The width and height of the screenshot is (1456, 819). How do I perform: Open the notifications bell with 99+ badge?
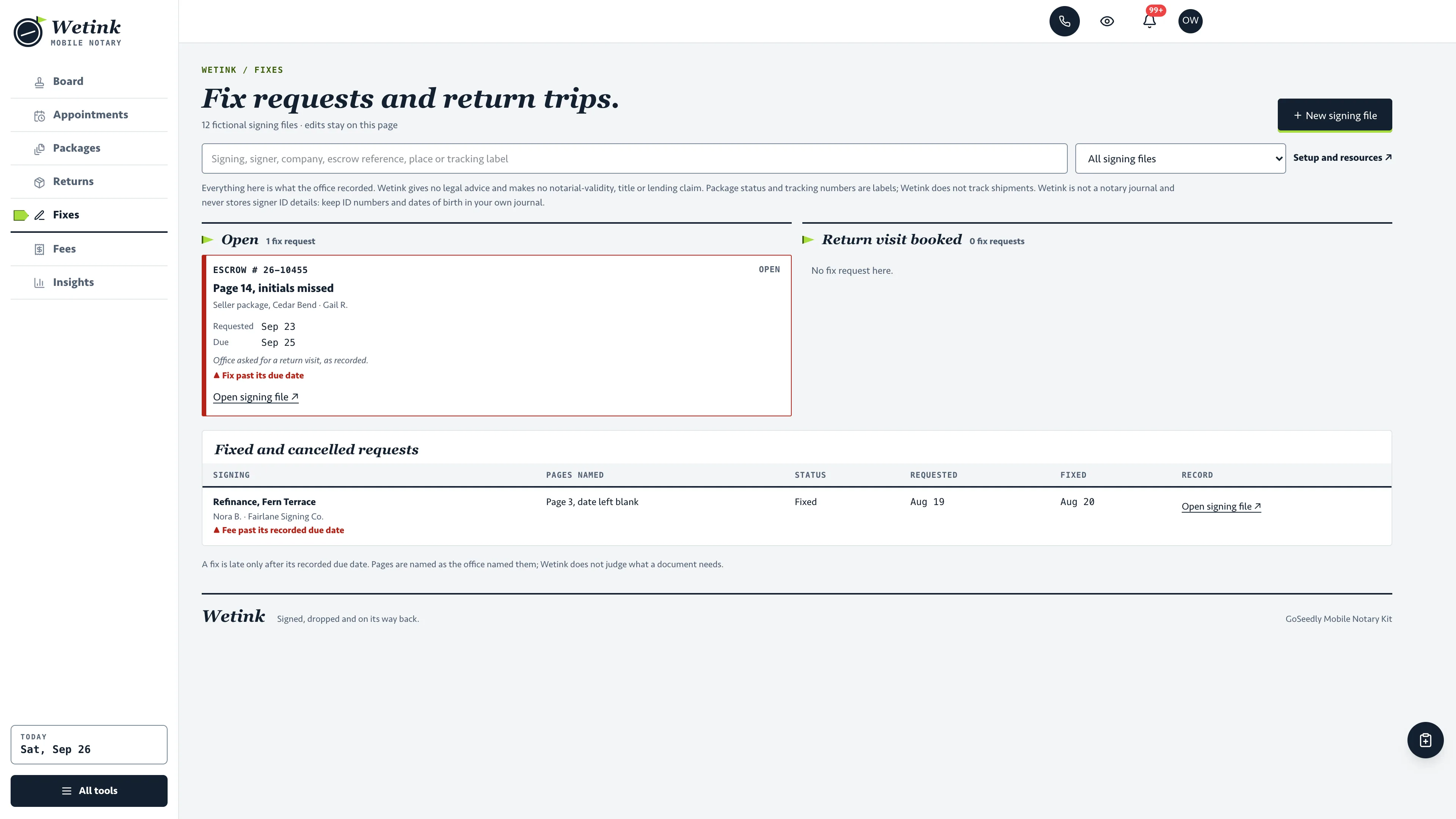pyautogui.click(x=1149, y=21)
